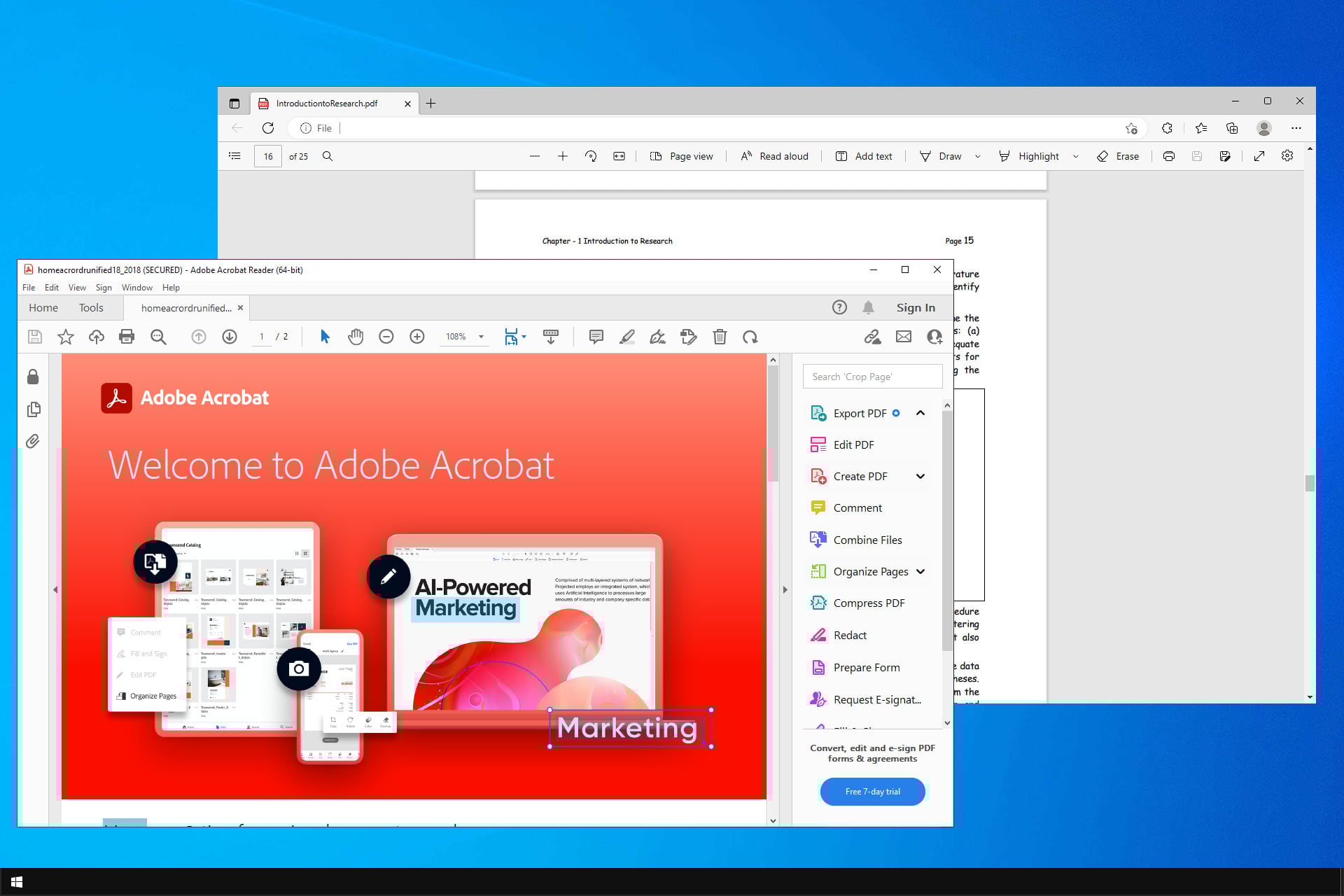
Task: Toggle Edge table of contents sidebar
Action: [x=235, y=156]
